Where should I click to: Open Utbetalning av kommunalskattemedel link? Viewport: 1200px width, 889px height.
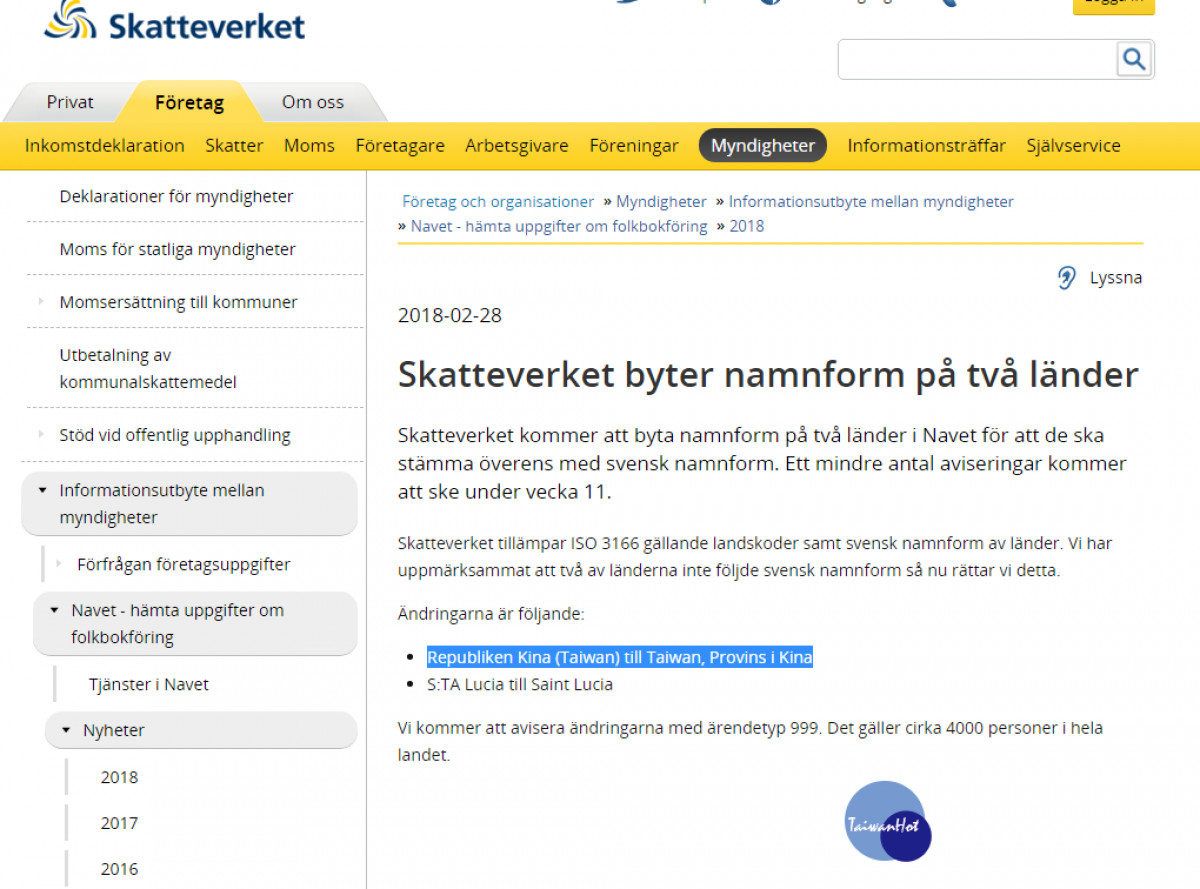(148, 368)
